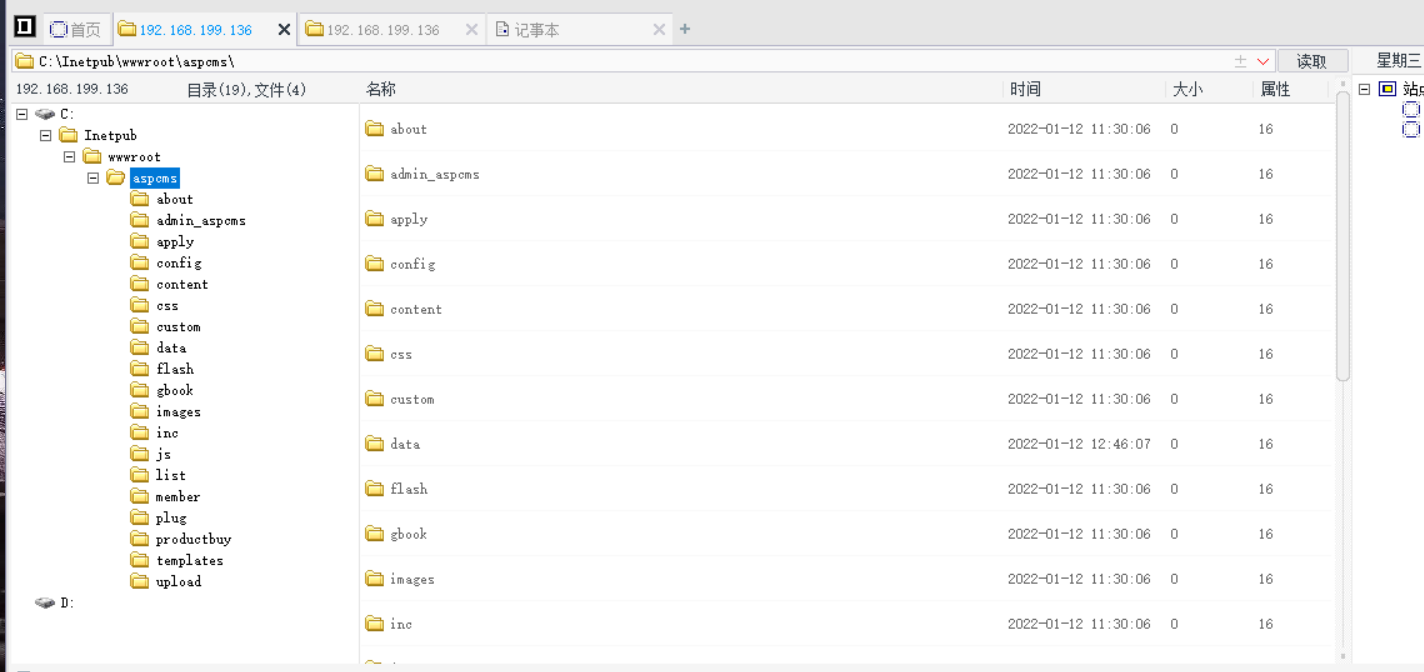Click the flash folder icon in file list
The height and width of the screenshot is (672, 1424).
(375, 488)
